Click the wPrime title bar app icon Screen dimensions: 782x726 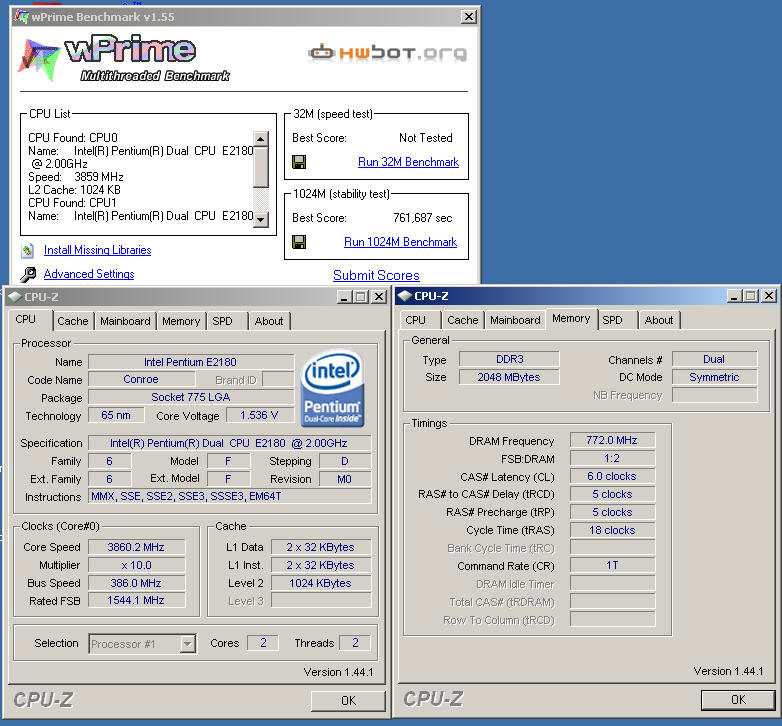21,16
